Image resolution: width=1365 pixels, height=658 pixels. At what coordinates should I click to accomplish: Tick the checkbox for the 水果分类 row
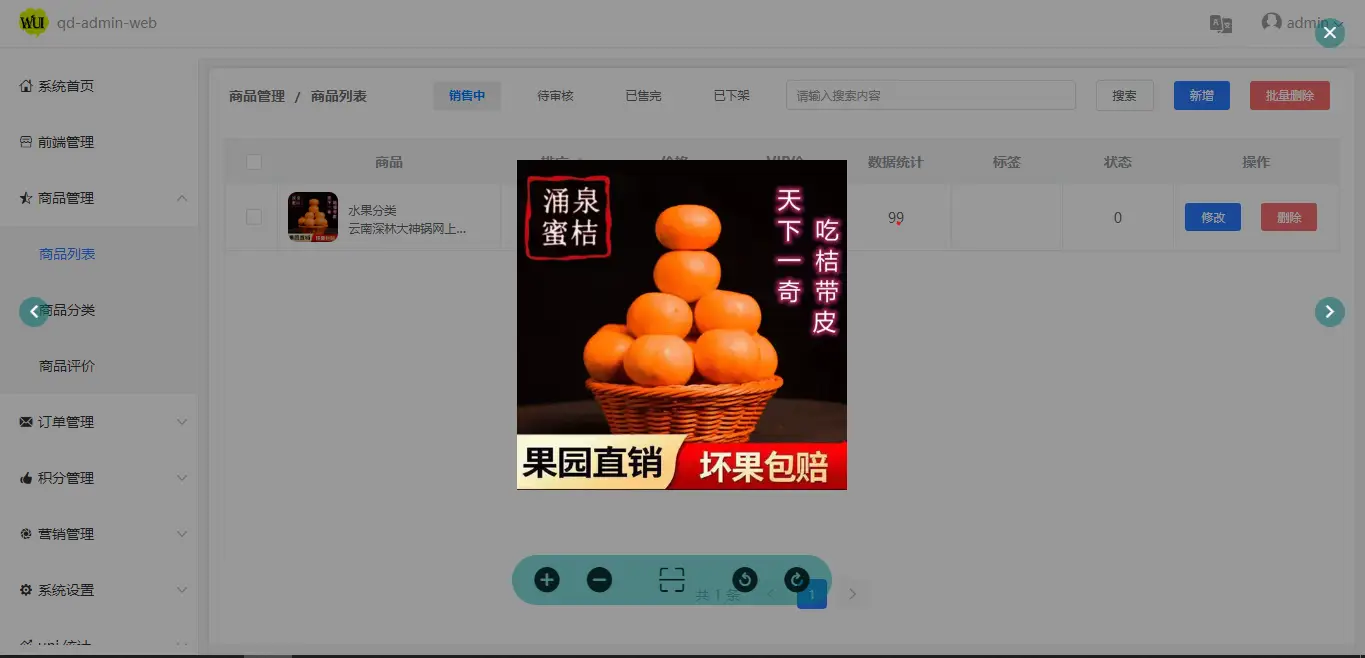click(x=254, y=217)
